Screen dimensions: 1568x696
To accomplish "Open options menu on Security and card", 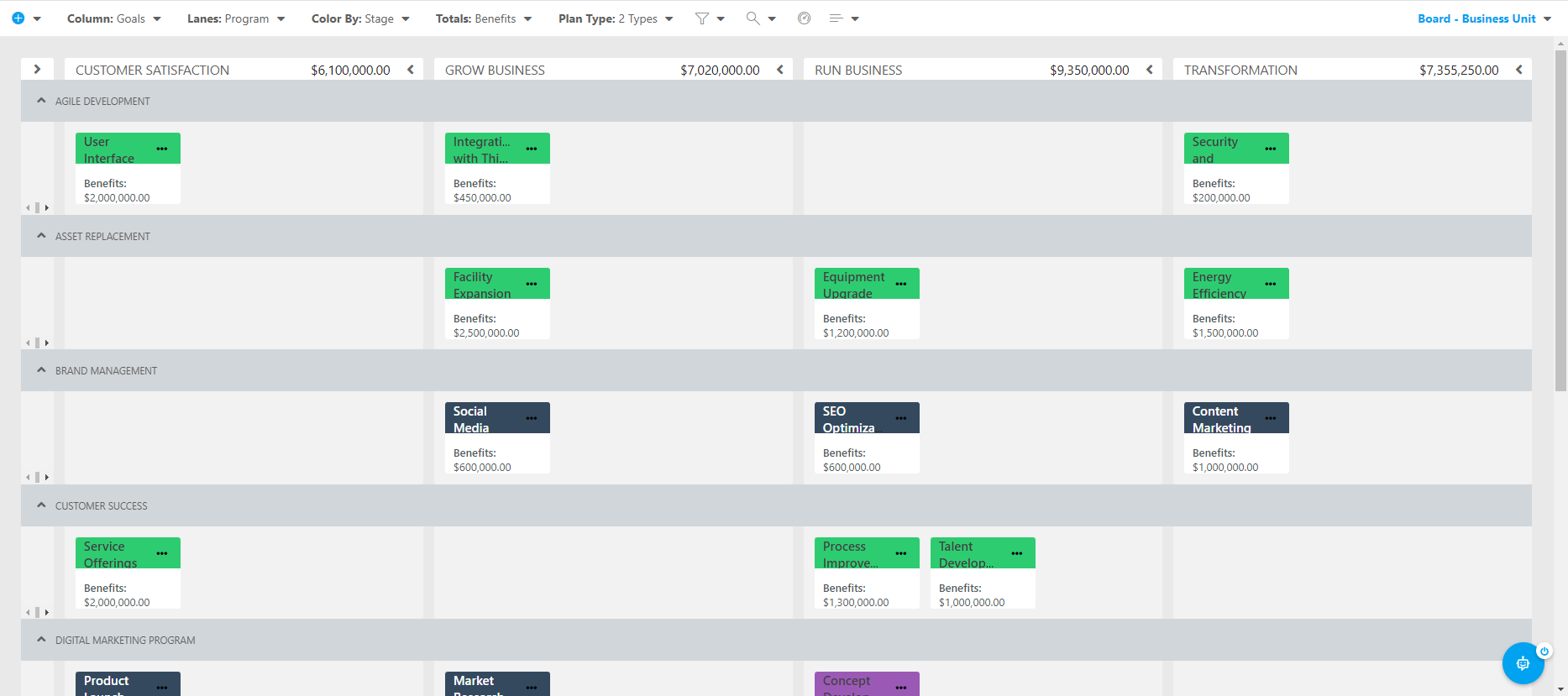I will [1271, 149].
